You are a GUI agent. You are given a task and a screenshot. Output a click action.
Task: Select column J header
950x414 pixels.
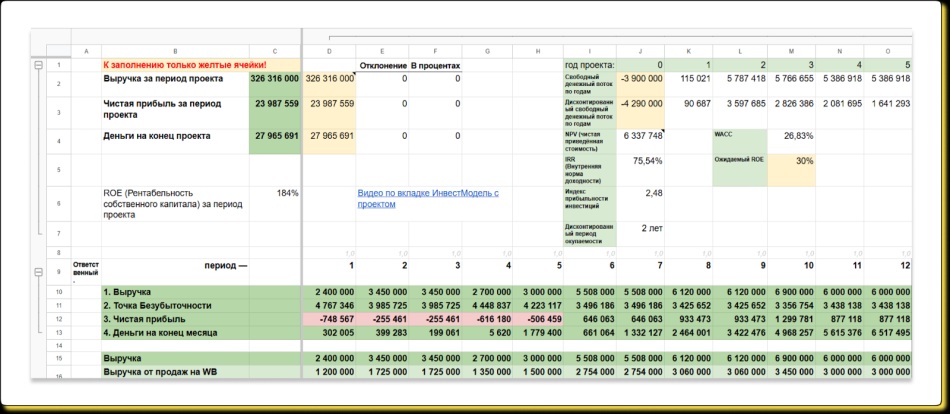click(640, 51)
